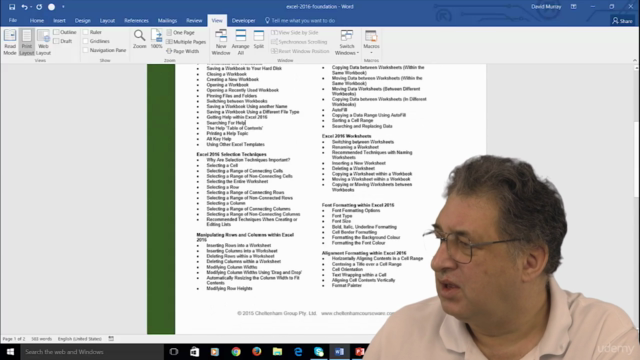Open Google Chrome from the taskbar
The image size is (640, 360).
pyautogui.click(x=236, y=352)
